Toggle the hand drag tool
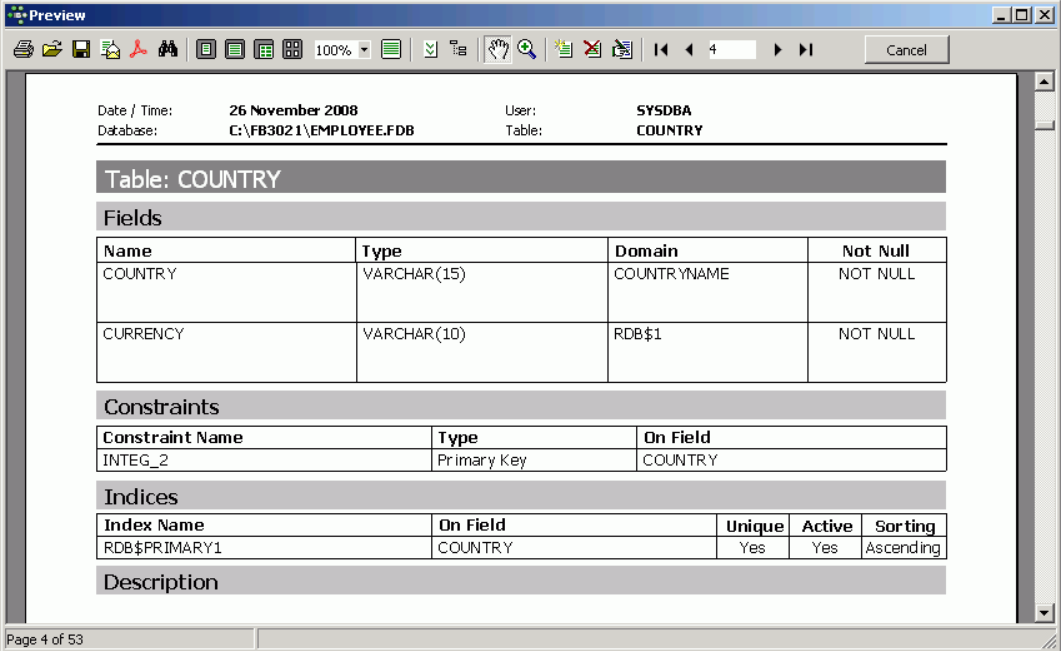The image size is (1061, 651). 498,50
